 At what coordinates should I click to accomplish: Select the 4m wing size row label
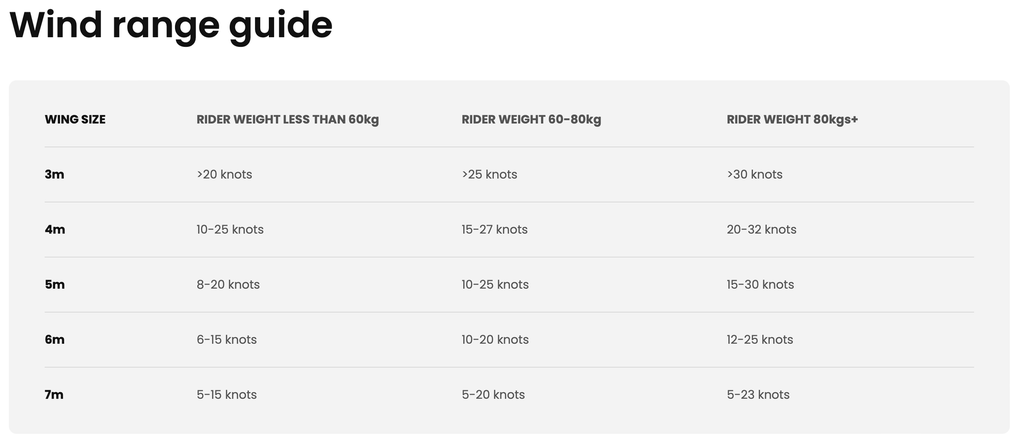(55, 229)
